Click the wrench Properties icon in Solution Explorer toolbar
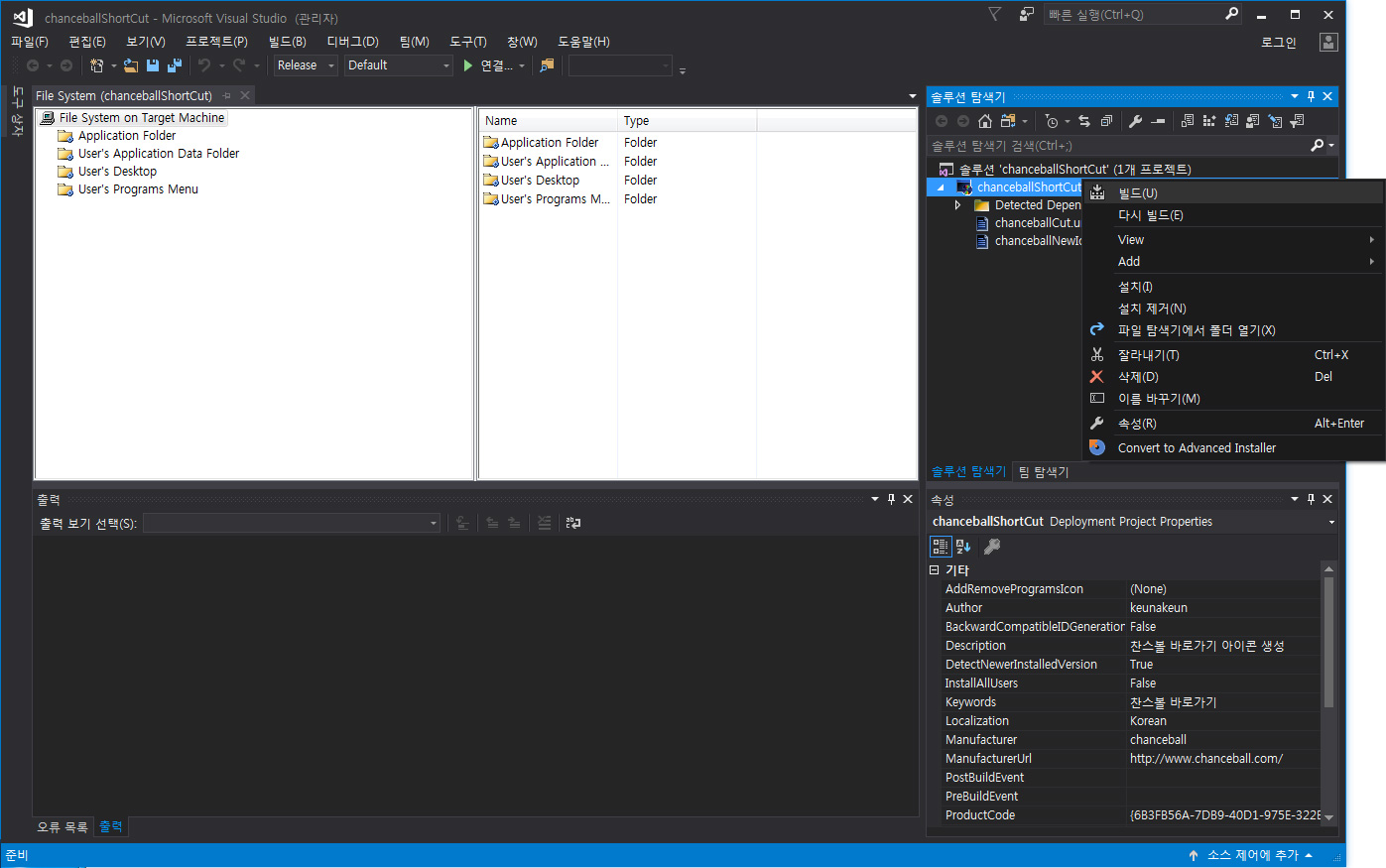 [1136, 121]
